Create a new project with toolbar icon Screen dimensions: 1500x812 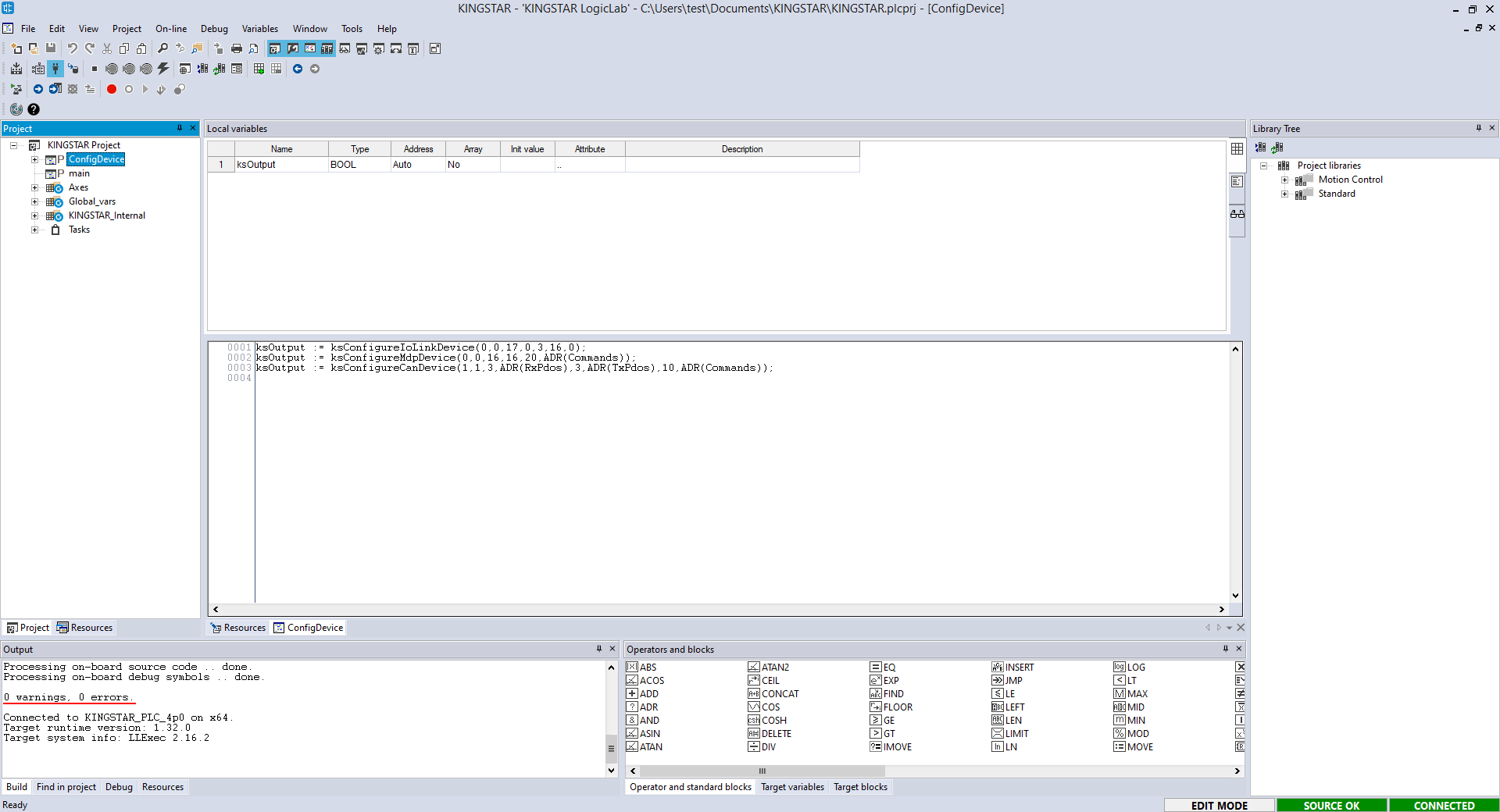[16, 48]
